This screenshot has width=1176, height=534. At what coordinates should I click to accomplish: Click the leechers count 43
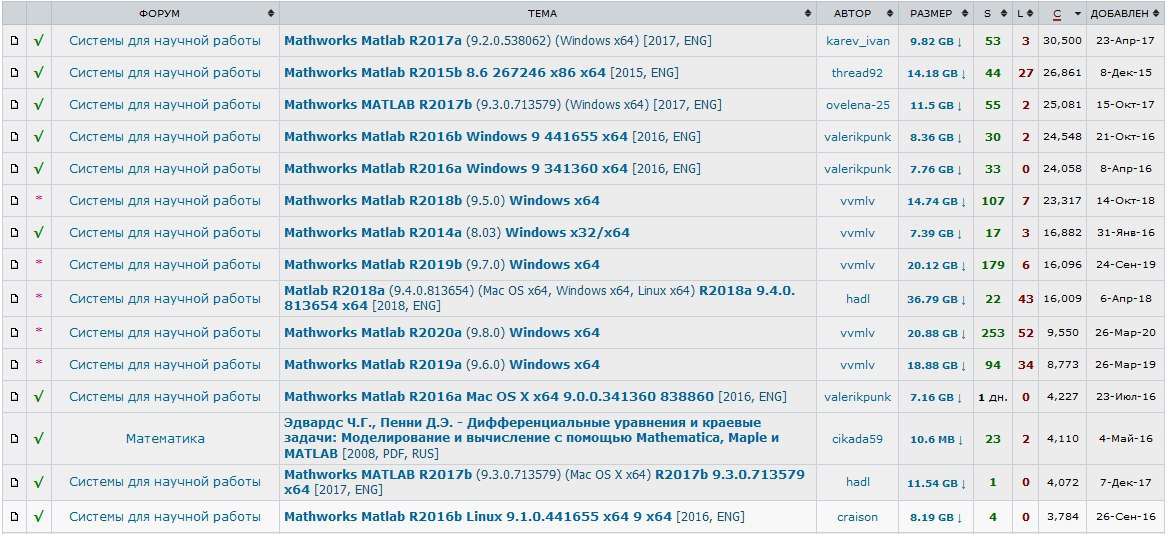(x=1025, y=299)
